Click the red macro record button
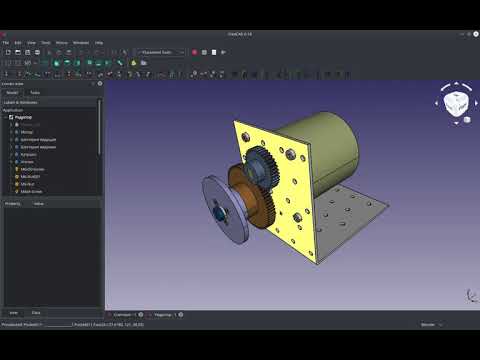Screen dimensions: 480x360 point(195,52)
